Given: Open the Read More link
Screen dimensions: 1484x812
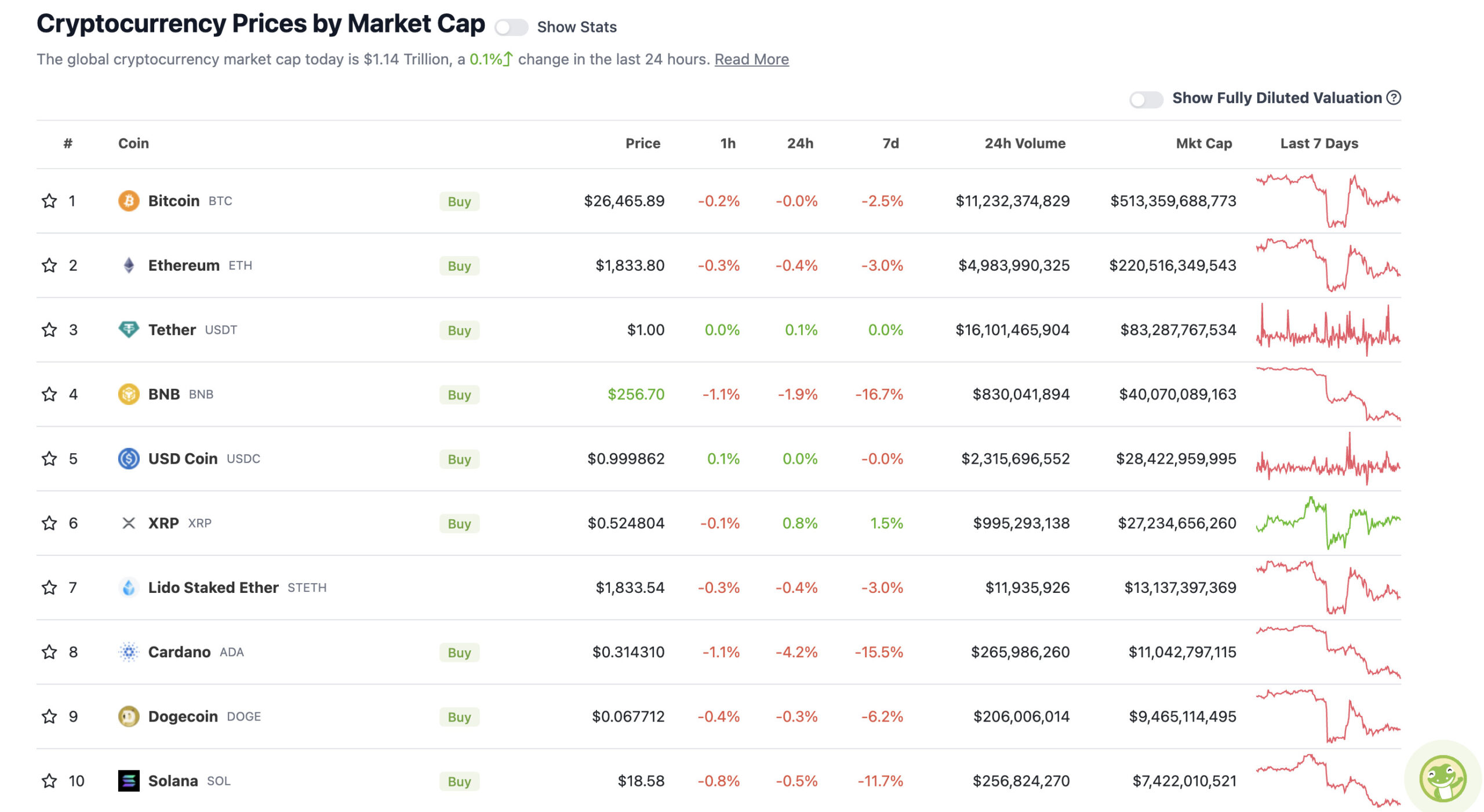Looking at the screenshot, I should point(751,60).
